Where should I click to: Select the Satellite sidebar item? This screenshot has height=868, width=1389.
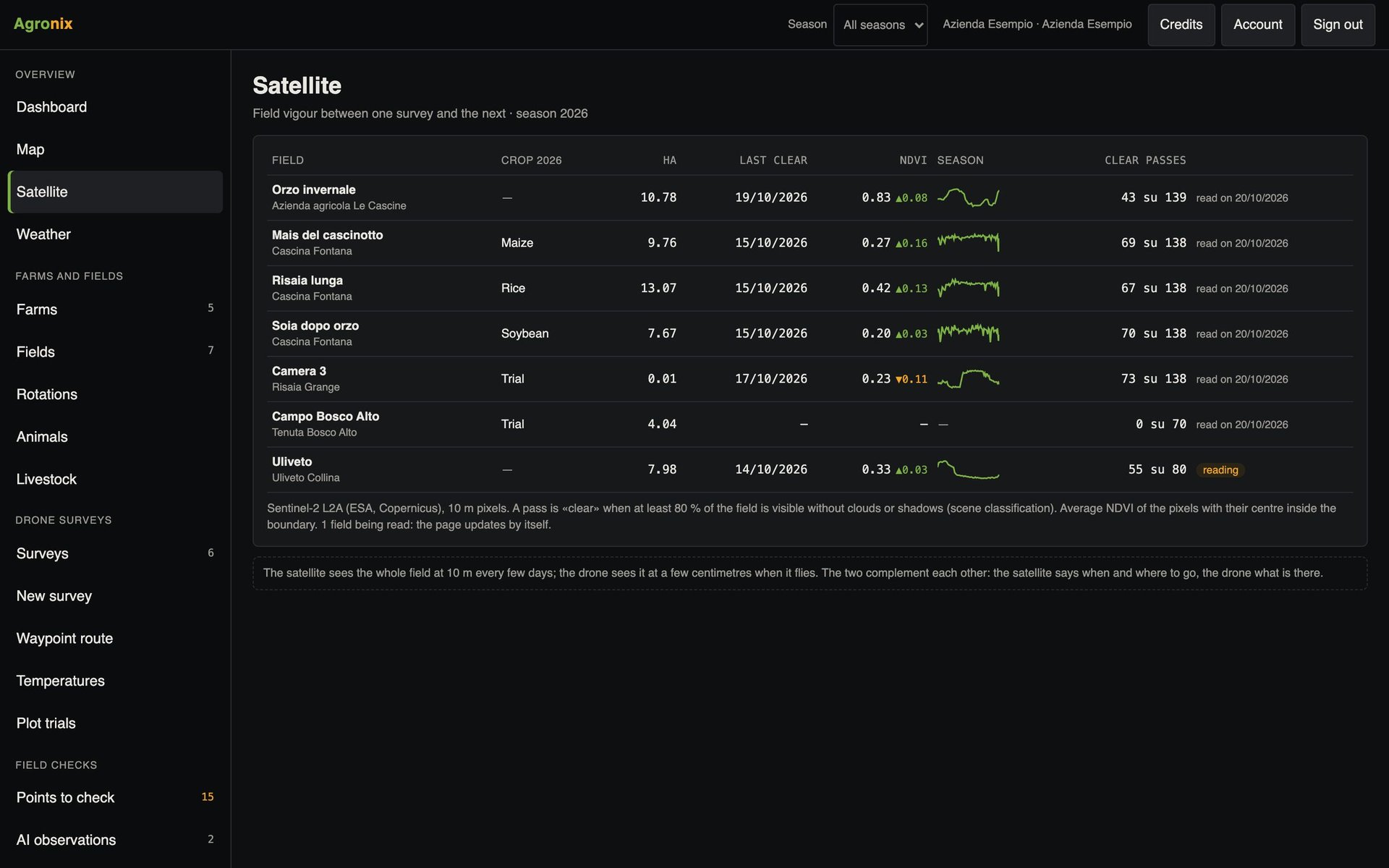115,192
